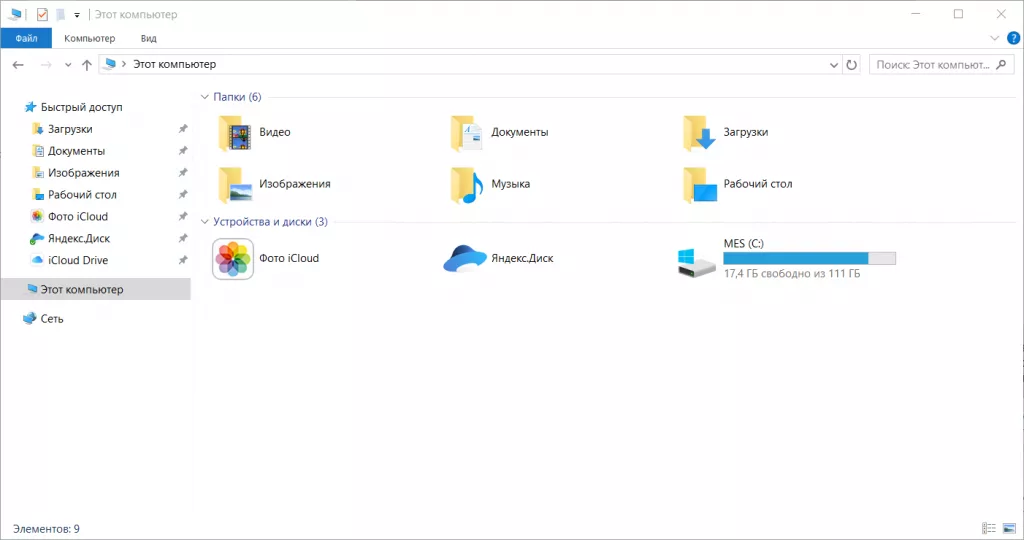Open the Яндекс.Диск device icon in main pane
The width and height of the screenshot is (1024, 540).
[465, 259]
